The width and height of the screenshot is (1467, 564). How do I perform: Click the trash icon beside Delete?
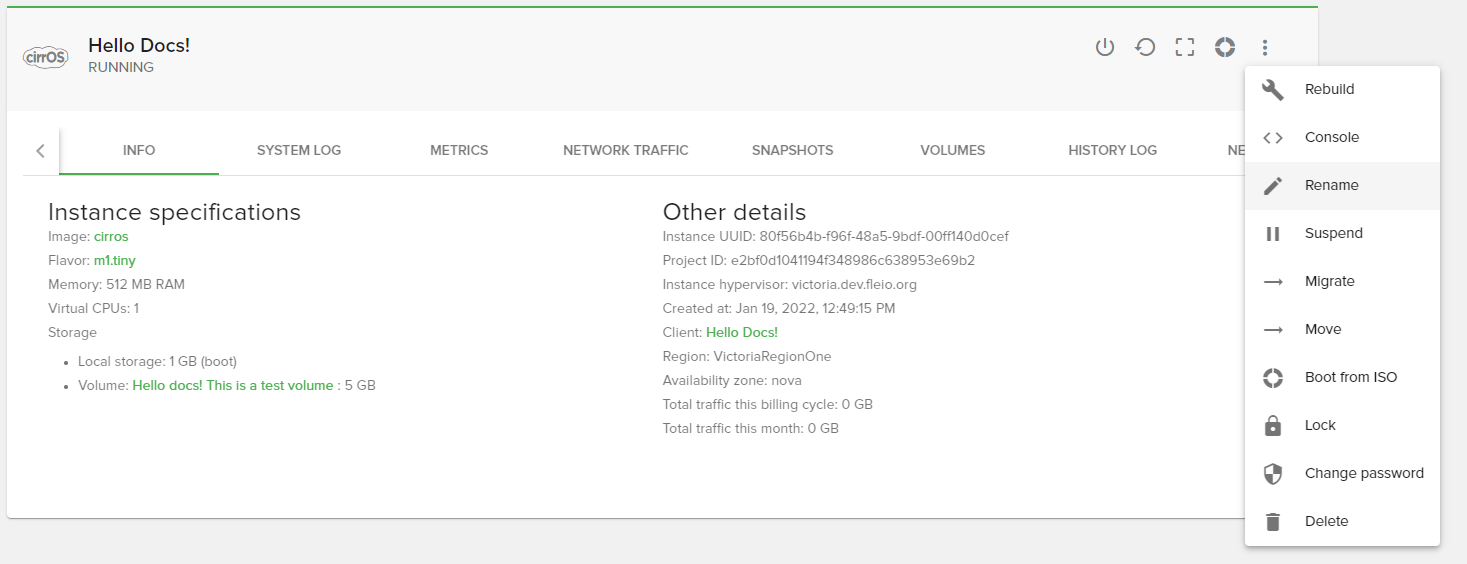click(x=1273, y=521)
